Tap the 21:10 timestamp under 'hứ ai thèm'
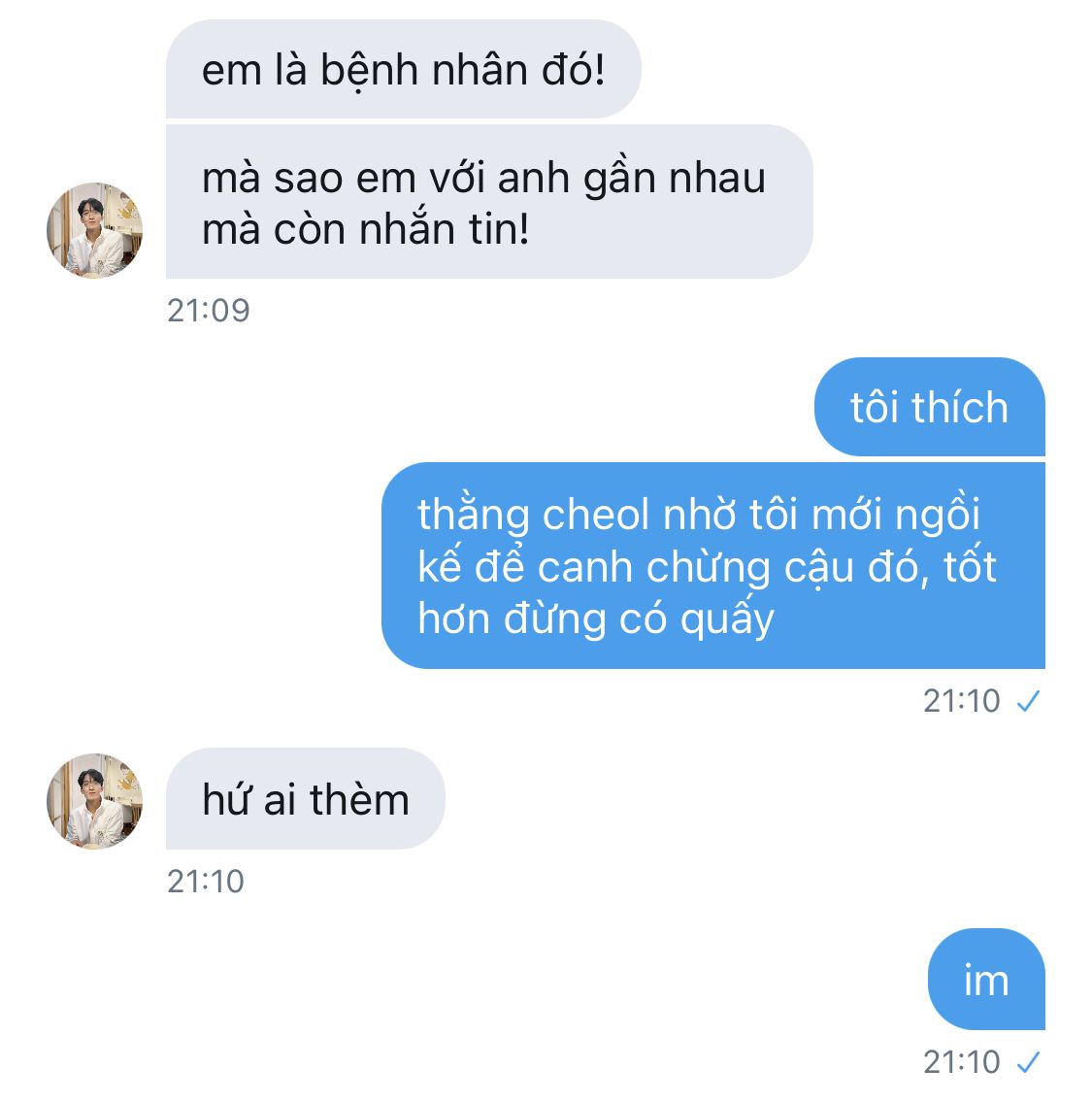The width and height of the screenshot is (1092, 1102). coord(206,882)
